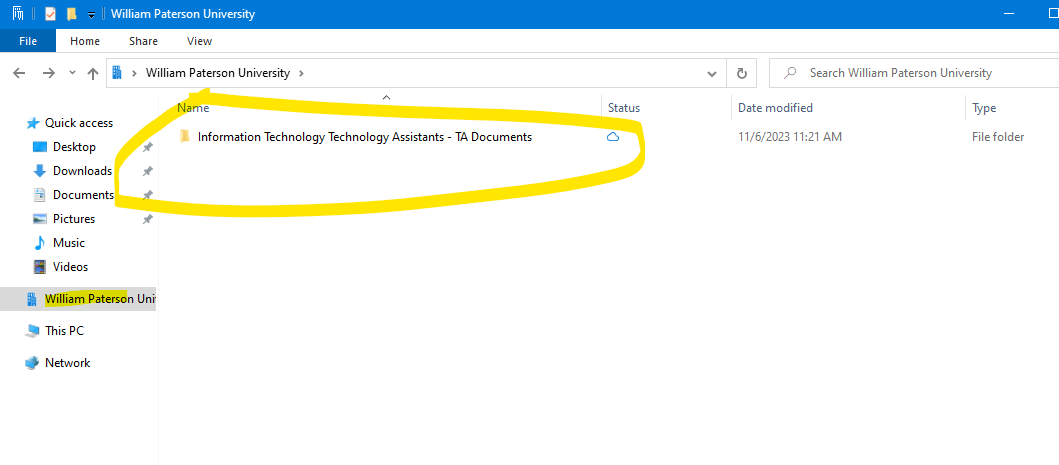Refresh the current folder view
1059x465 pixels.
pyautogui.click(x=741, y=73)
